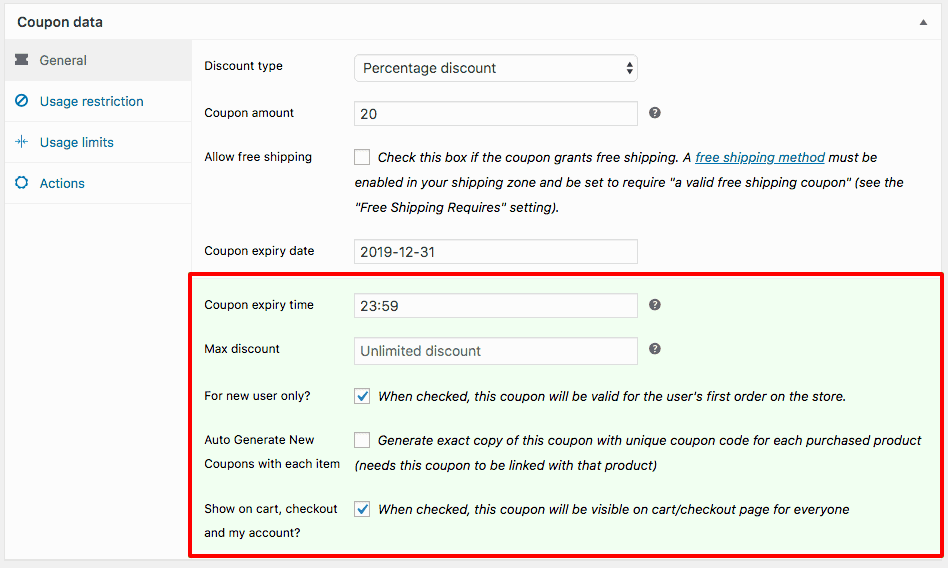Screen dimensions: 948x568
Task: Click the Usage restriction ban icon
Action: 22,100
